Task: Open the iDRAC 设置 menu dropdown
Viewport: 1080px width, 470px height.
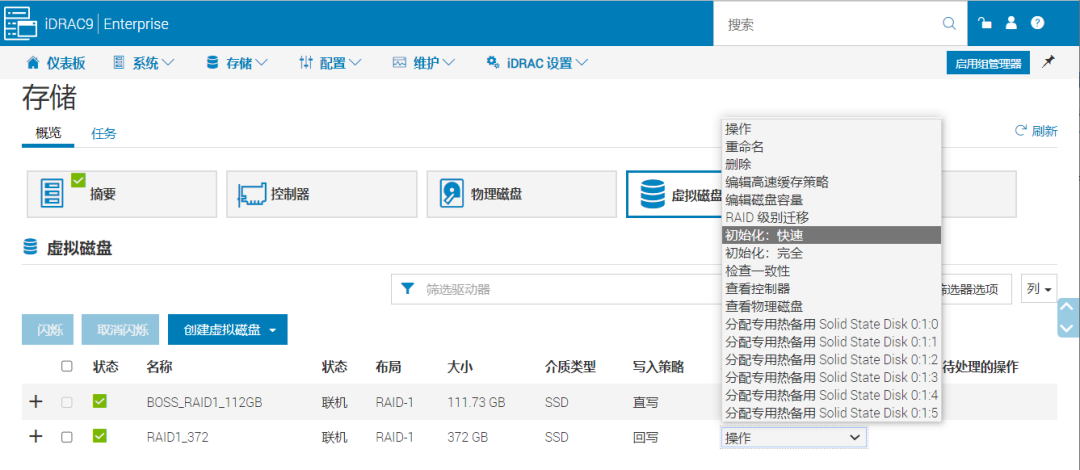Action: click(537, 63)
